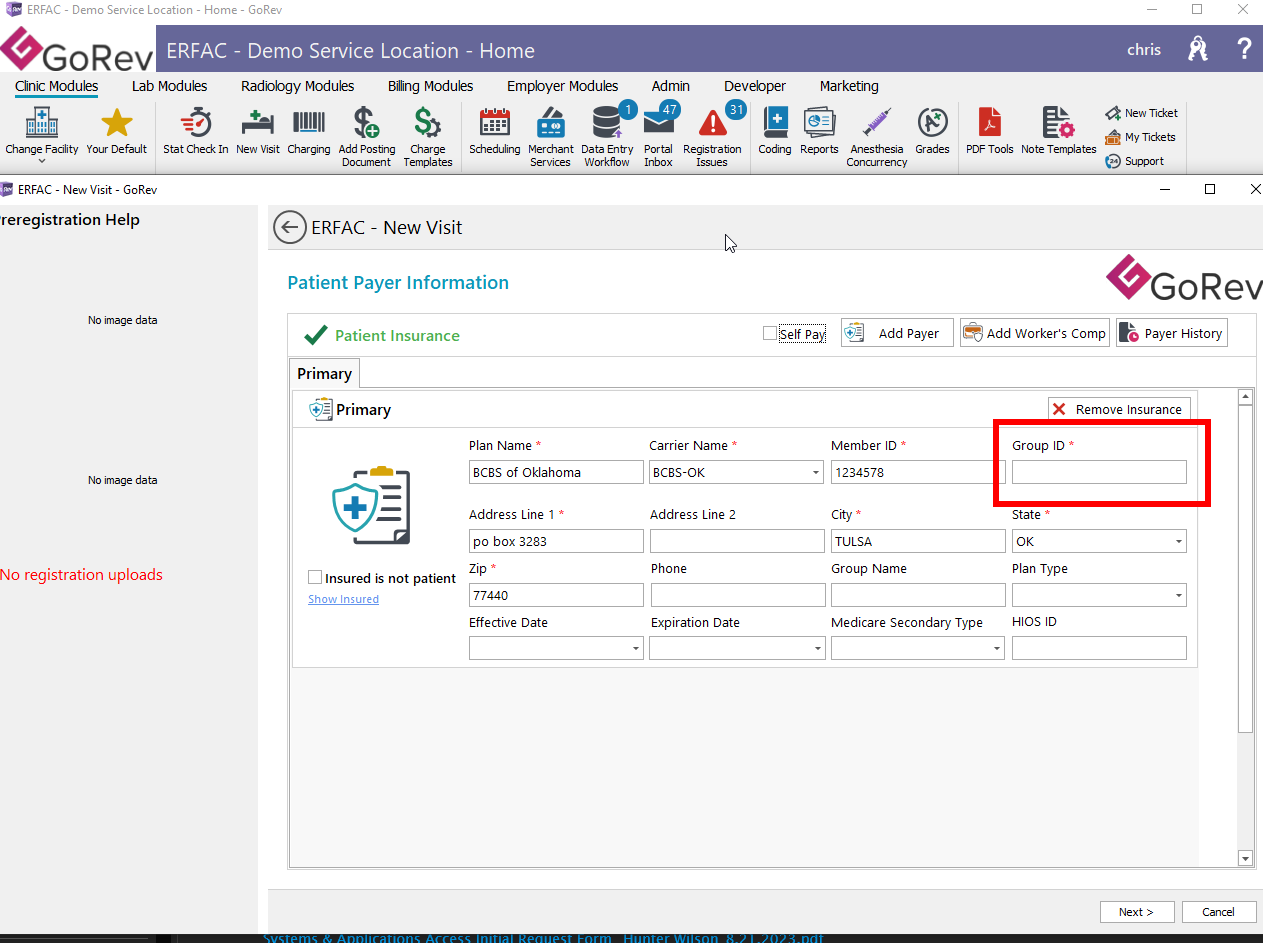The height and width of the screenshot is (943, 1263).
Task: Open the Developer tab
Action: [x=755, y=86]
